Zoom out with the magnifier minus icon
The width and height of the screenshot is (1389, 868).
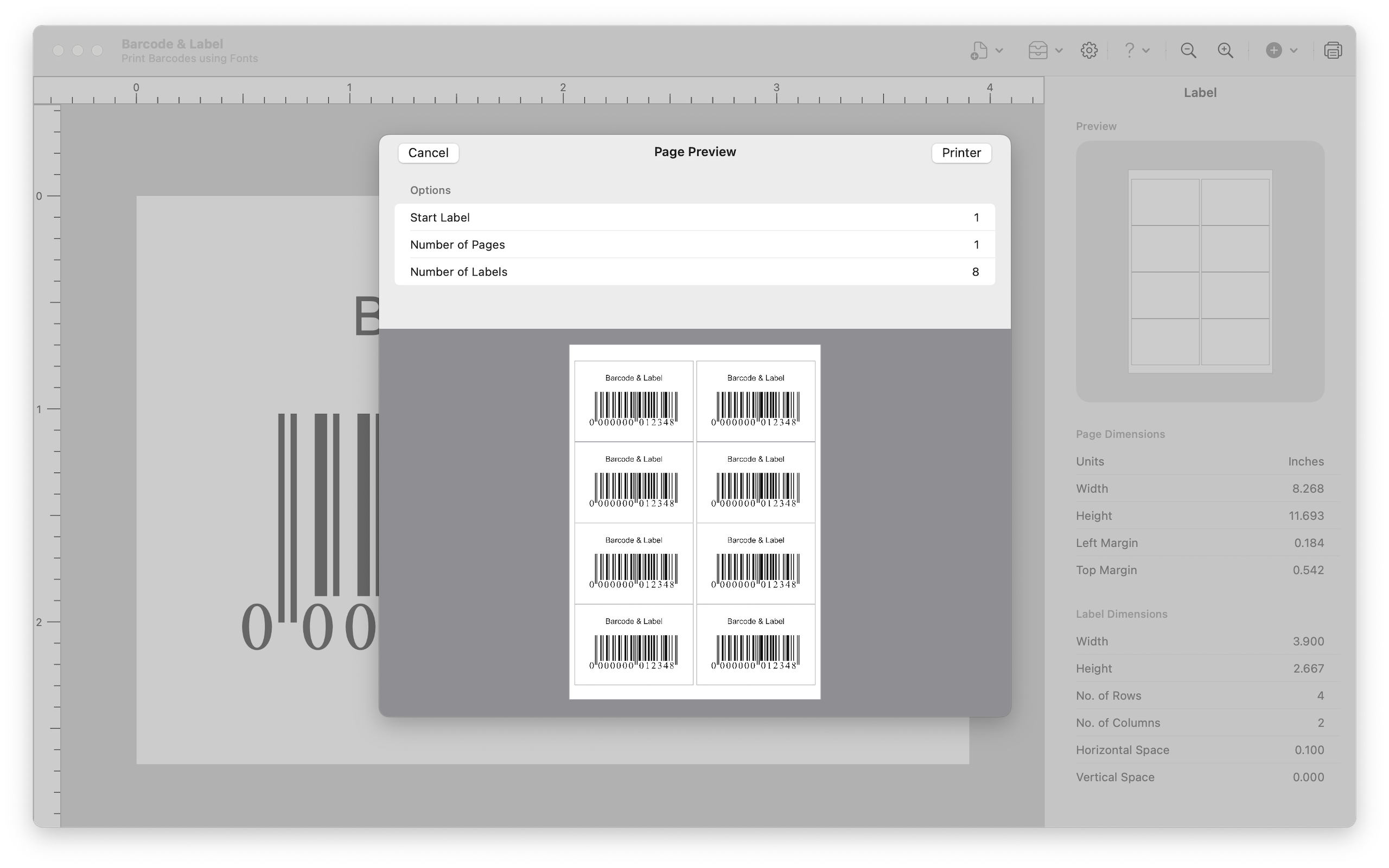click(x=1188, y=50)
